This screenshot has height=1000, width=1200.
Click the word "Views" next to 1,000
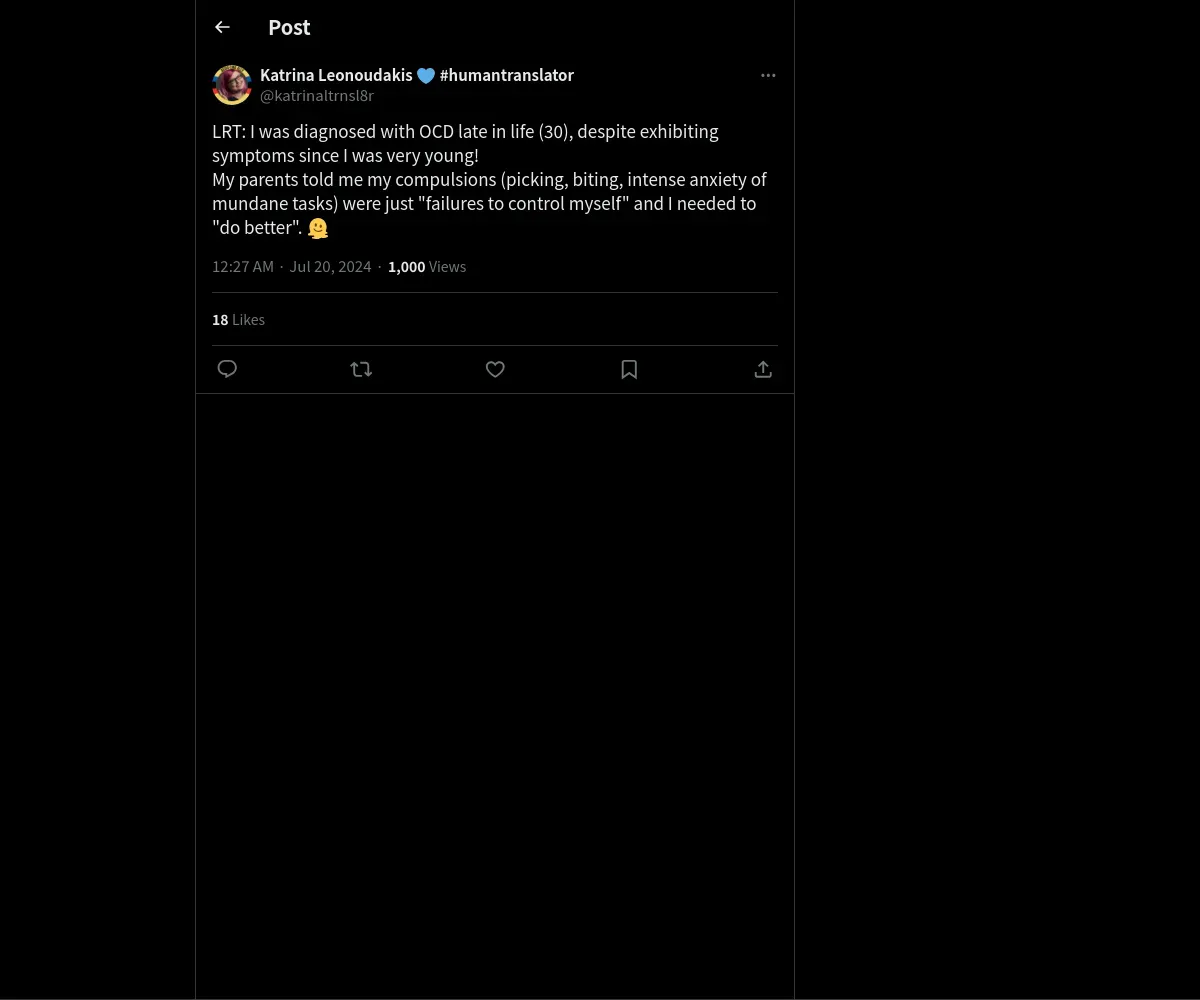tap(447, 266)
